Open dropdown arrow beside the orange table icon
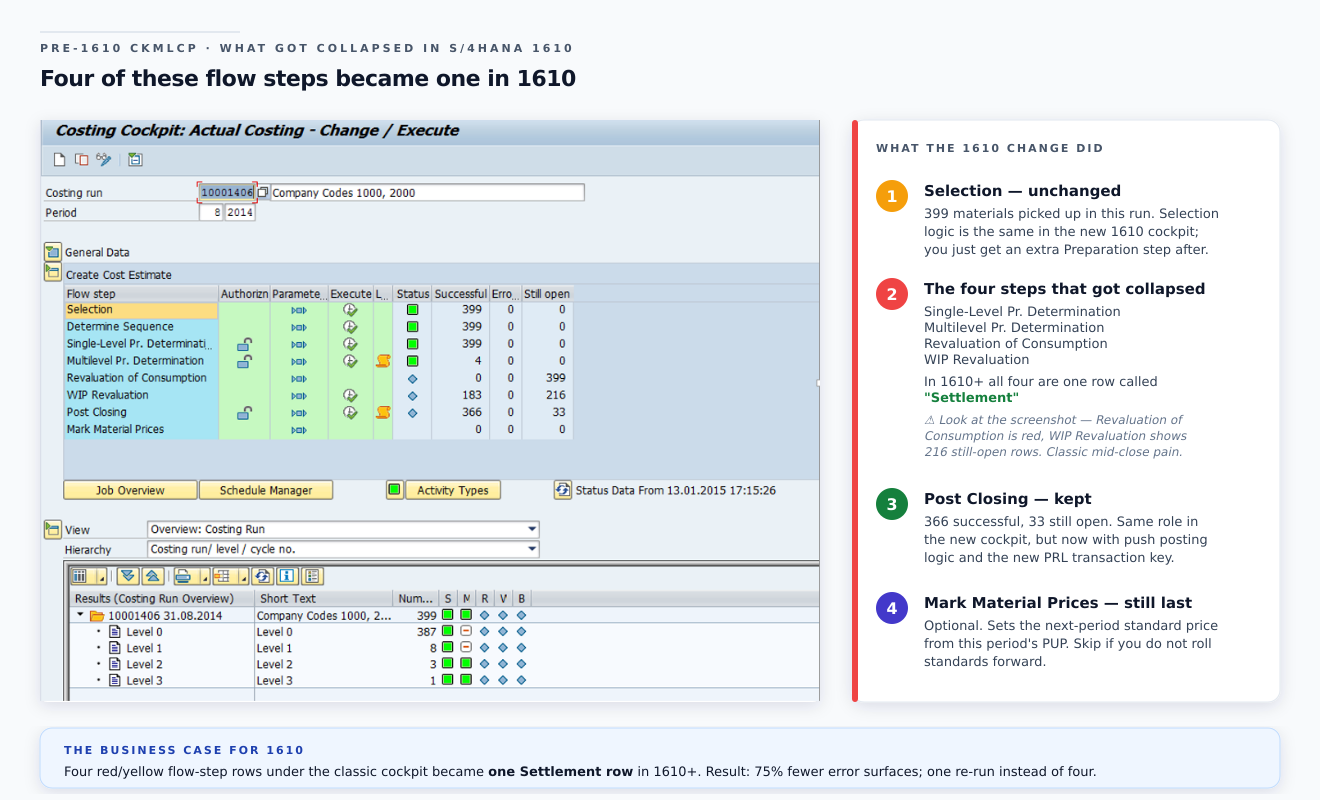Image resolution: width=1320 pixels, height=800 pixels. pyautogui.click(x=243, y=578)
